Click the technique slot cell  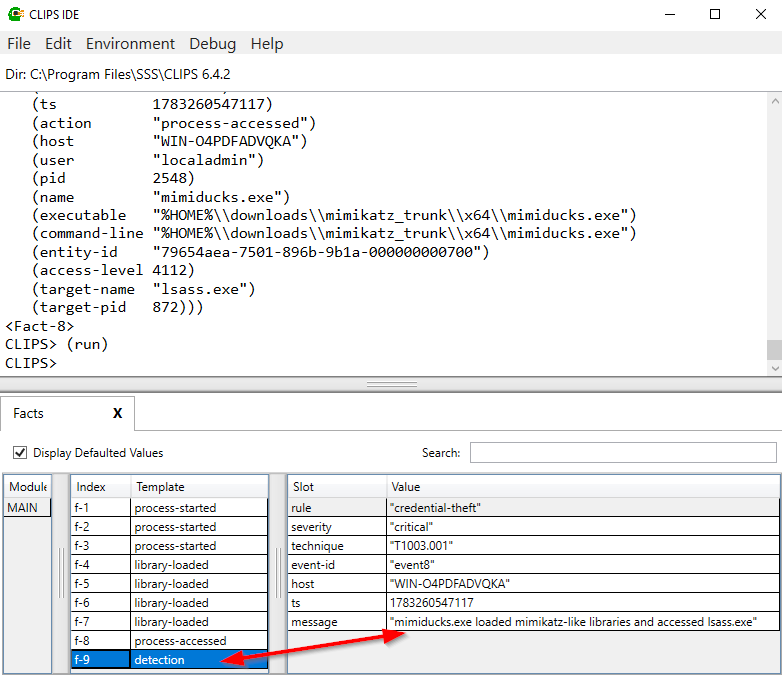[x=337, y=545]
